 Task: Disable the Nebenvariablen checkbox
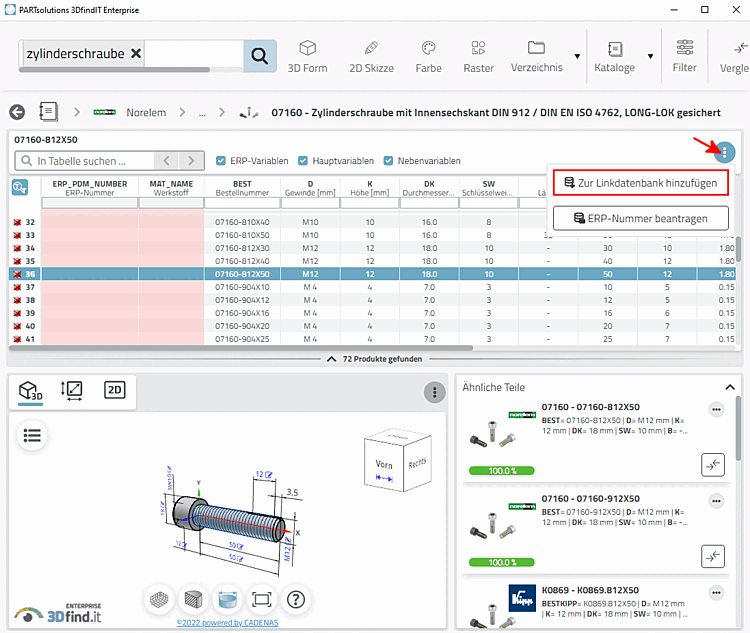tap(389, 161)
